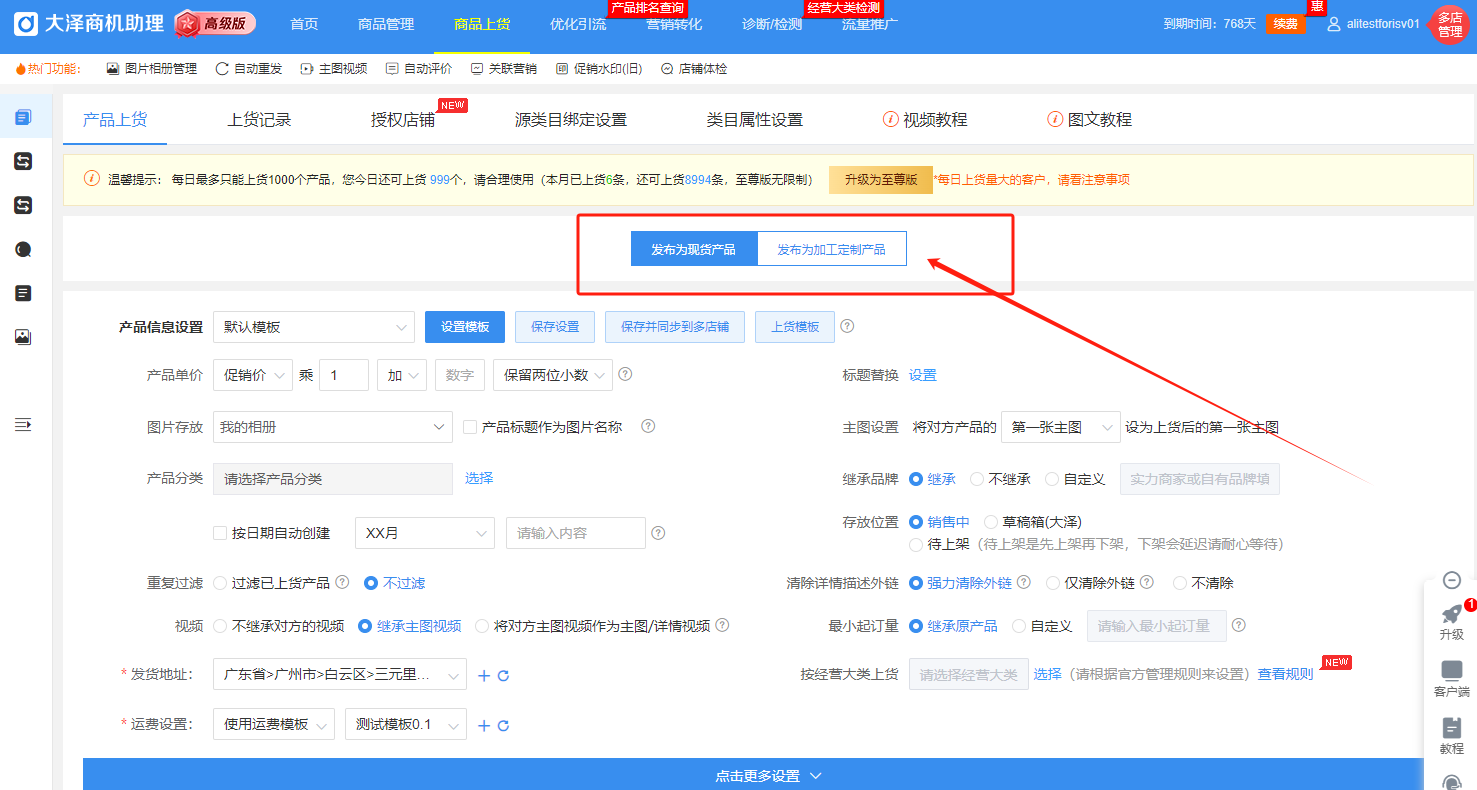The image size is (1477, 790).
Task: Open 自动重发 hot function
Action: pos(249,69)
